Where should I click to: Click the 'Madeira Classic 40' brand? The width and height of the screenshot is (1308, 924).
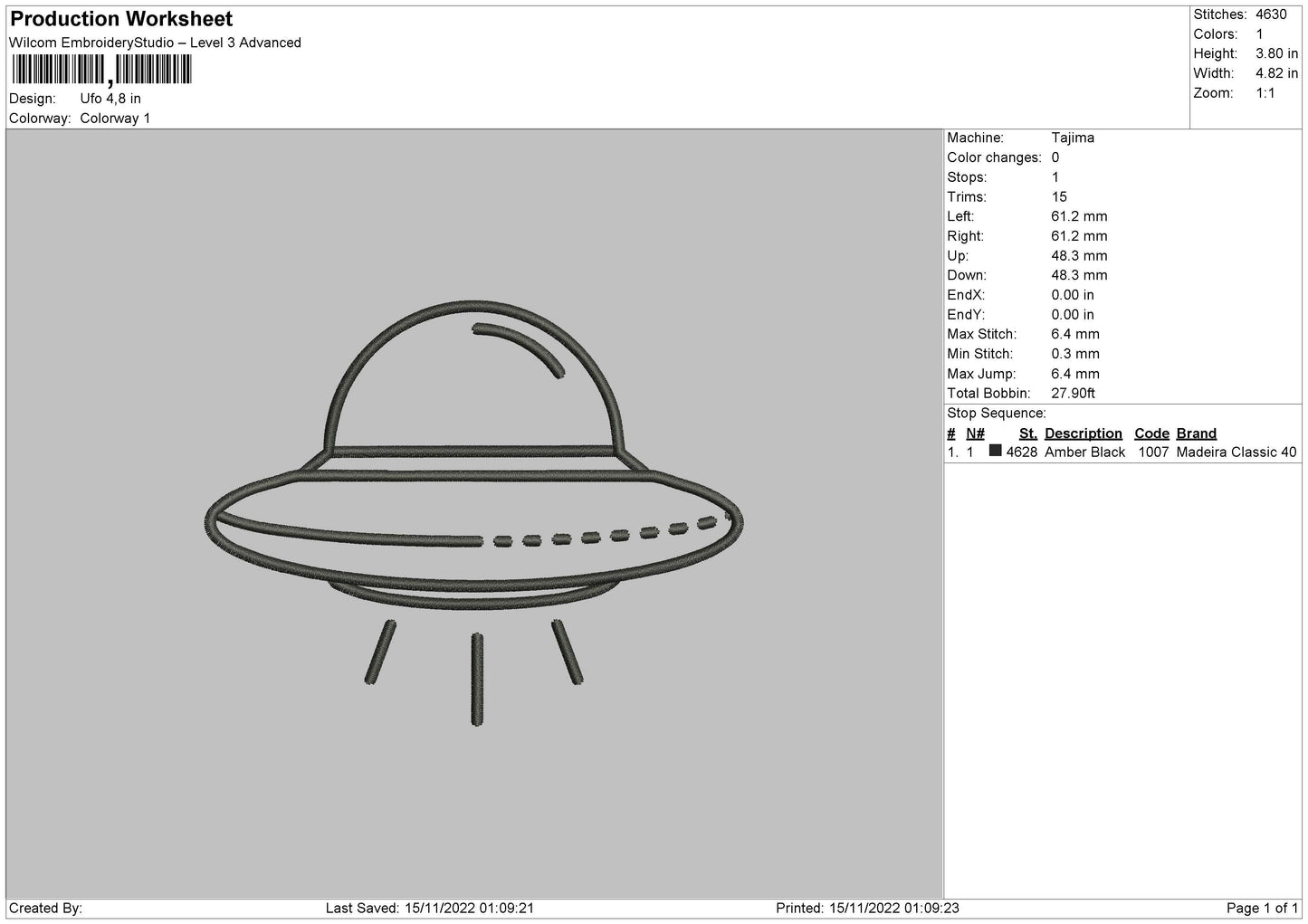pyautogui.click(x=1236, y=452)
